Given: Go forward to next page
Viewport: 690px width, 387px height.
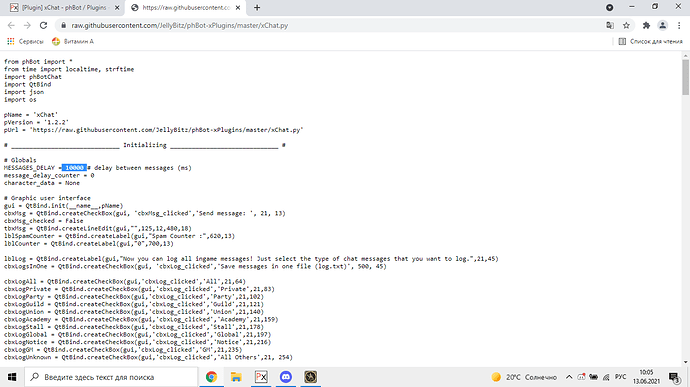Looking at the screenshot, I should [x=27, y=26].
